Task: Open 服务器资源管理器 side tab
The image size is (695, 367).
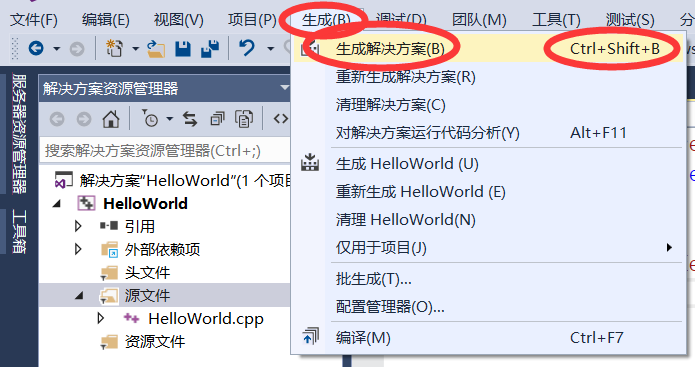Action: pyautogui.click(x=19, y=134)
